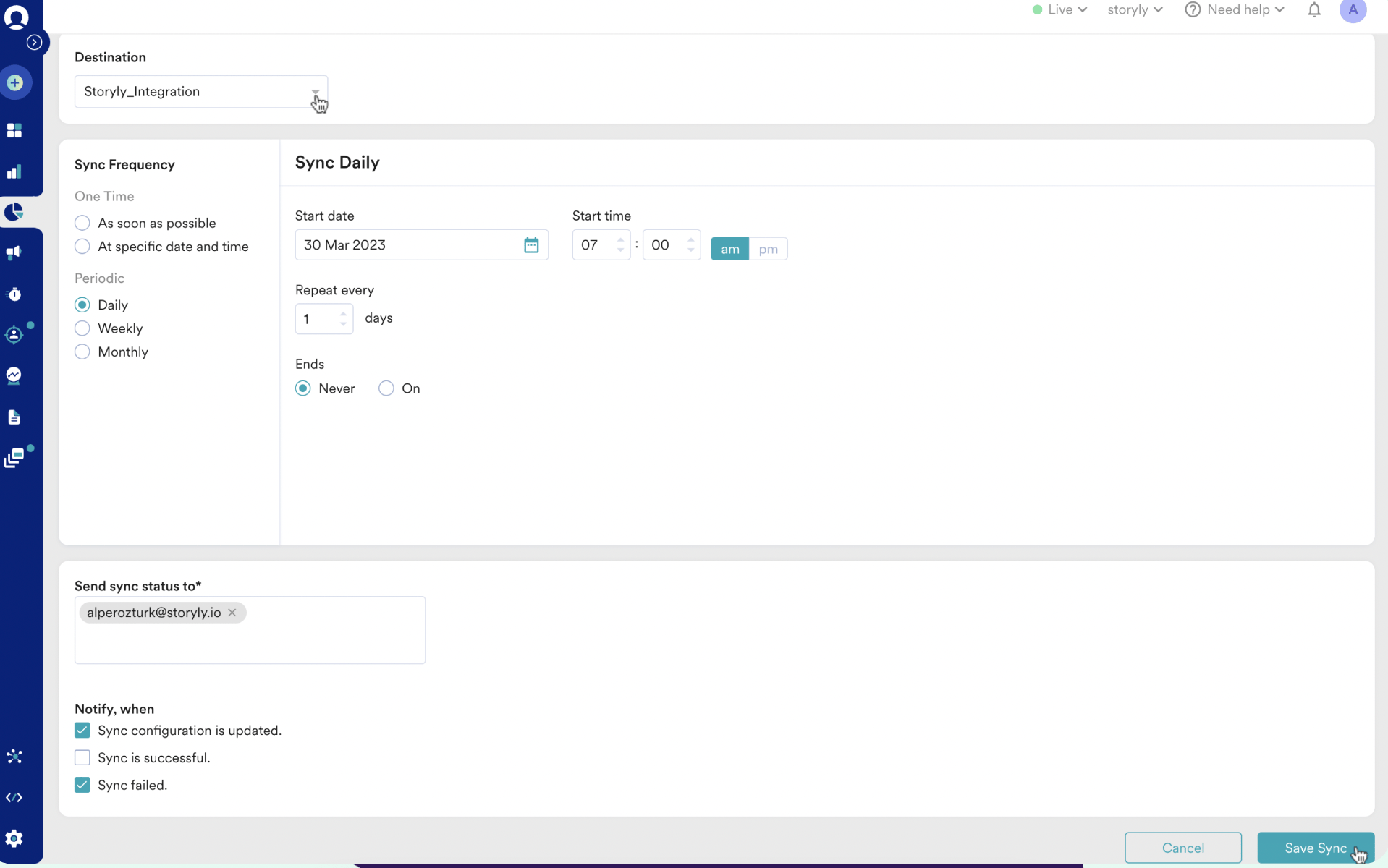Expand the Need help chevron
The image size is (1388, 868).
click(1279, 9)
